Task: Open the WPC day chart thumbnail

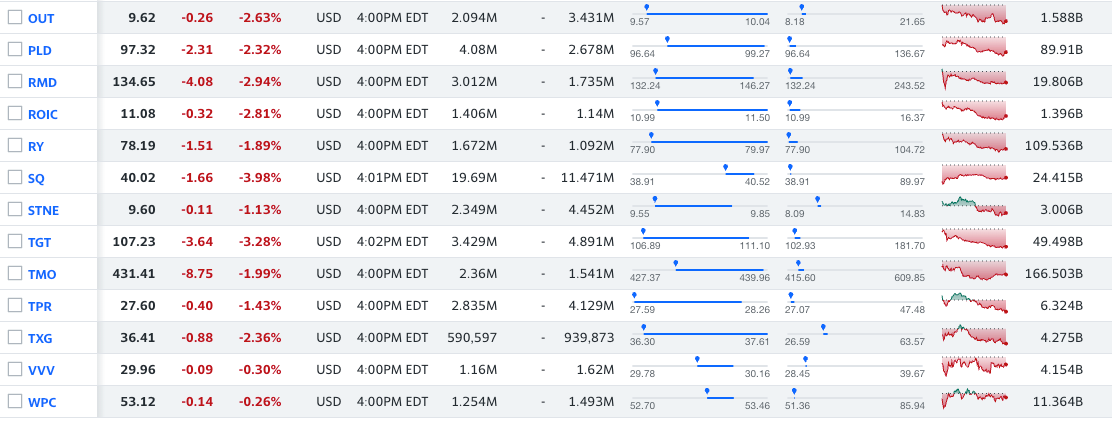Action: 974,398
